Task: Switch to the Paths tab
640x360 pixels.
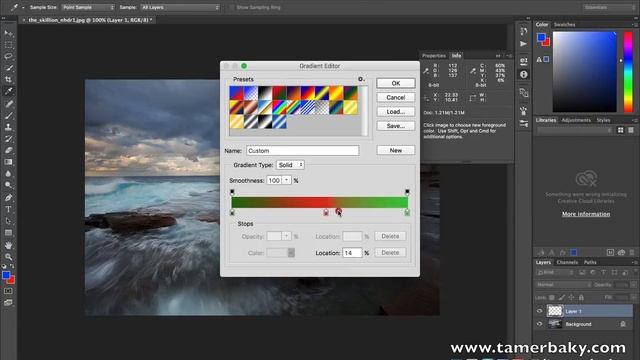Action: click(x=590, y=262)
